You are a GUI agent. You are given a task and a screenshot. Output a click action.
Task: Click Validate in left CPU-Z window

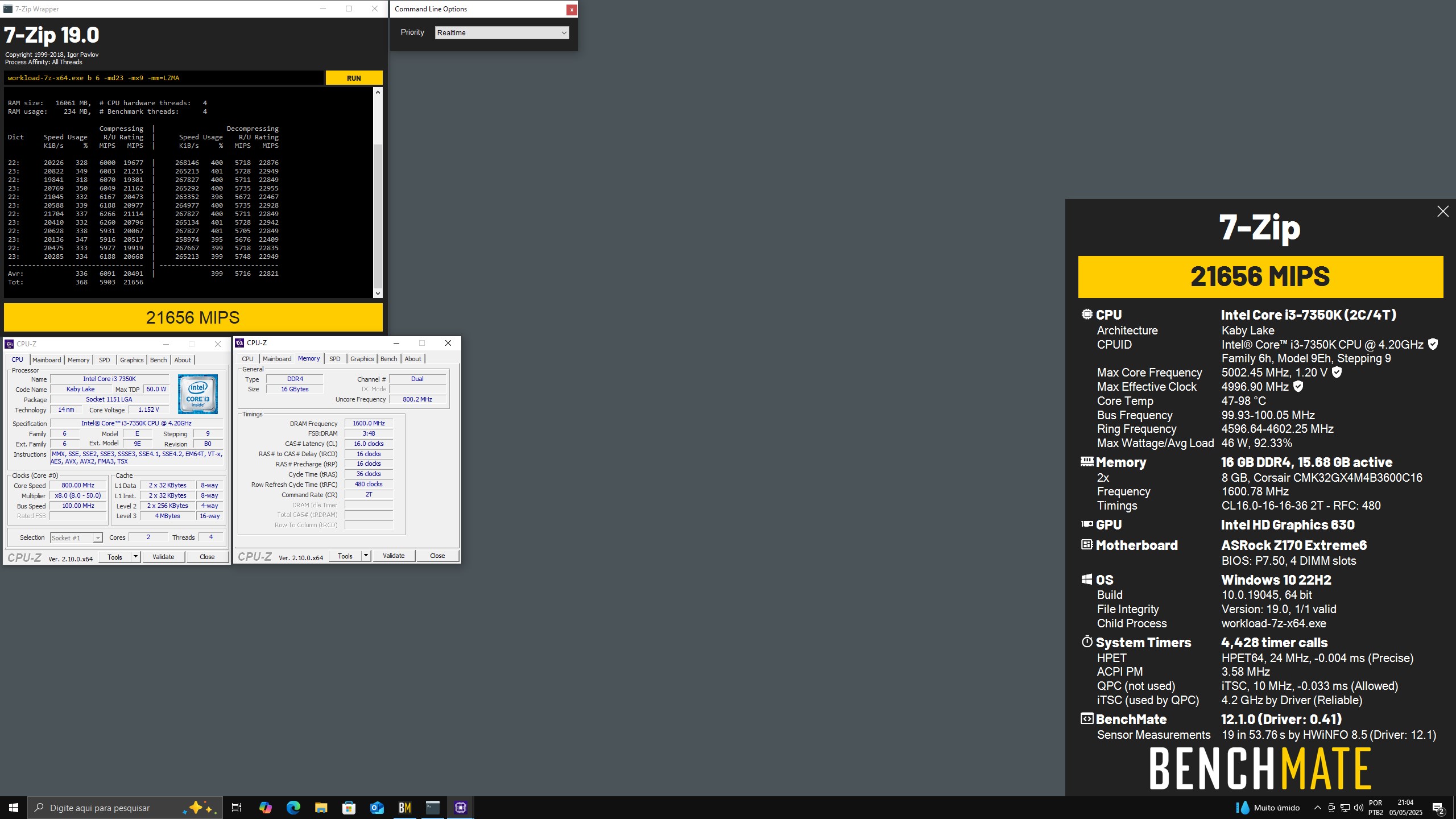click(163, 557)
